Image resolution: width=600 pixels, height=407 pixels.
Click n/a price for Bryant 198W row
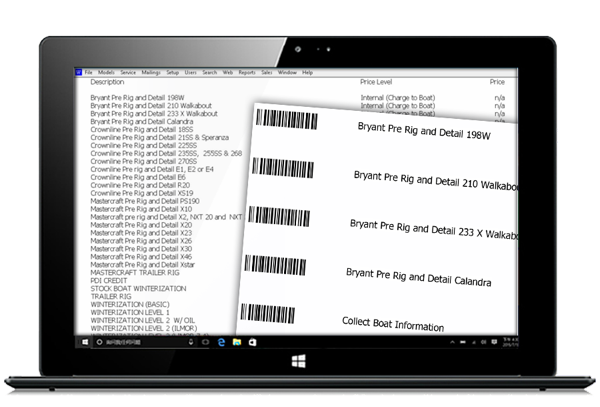point(499,98)
